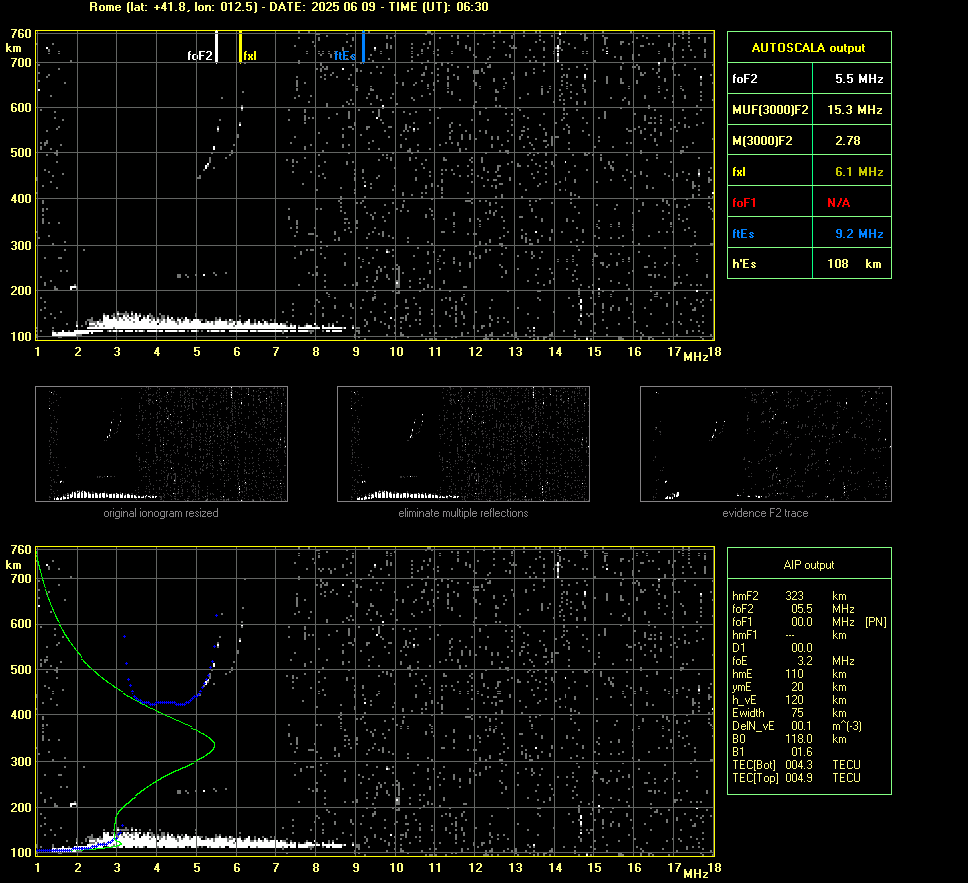The image size is (968, 883).
Task: Click the foF2 5.5 MHz value
Action: pos(859,79)
